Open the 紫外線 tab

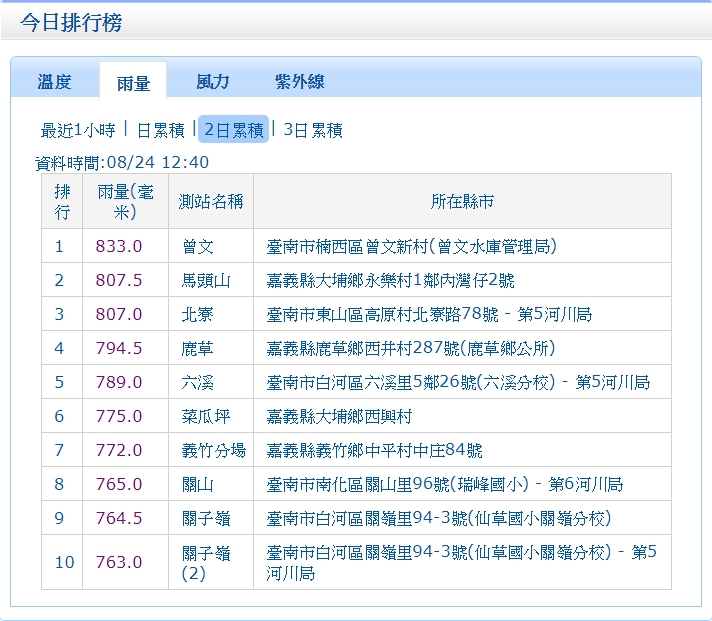tap(300, 82)
